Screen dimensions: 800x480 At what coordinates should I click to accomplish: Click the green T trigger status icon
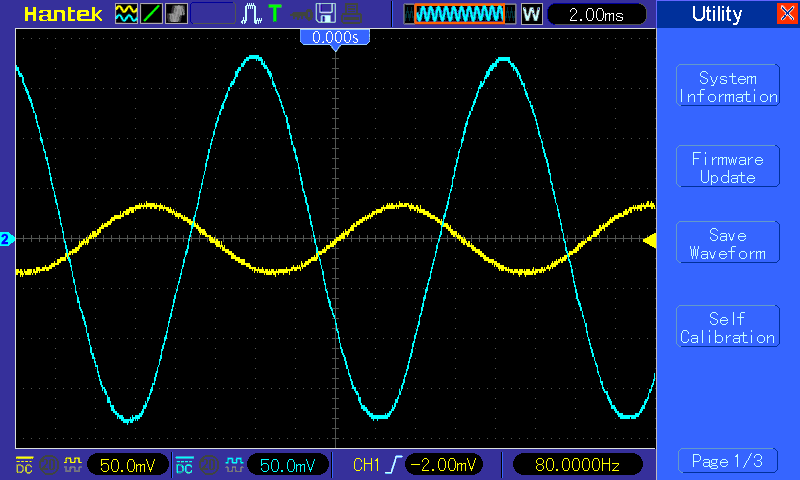(x=275, y=14)
